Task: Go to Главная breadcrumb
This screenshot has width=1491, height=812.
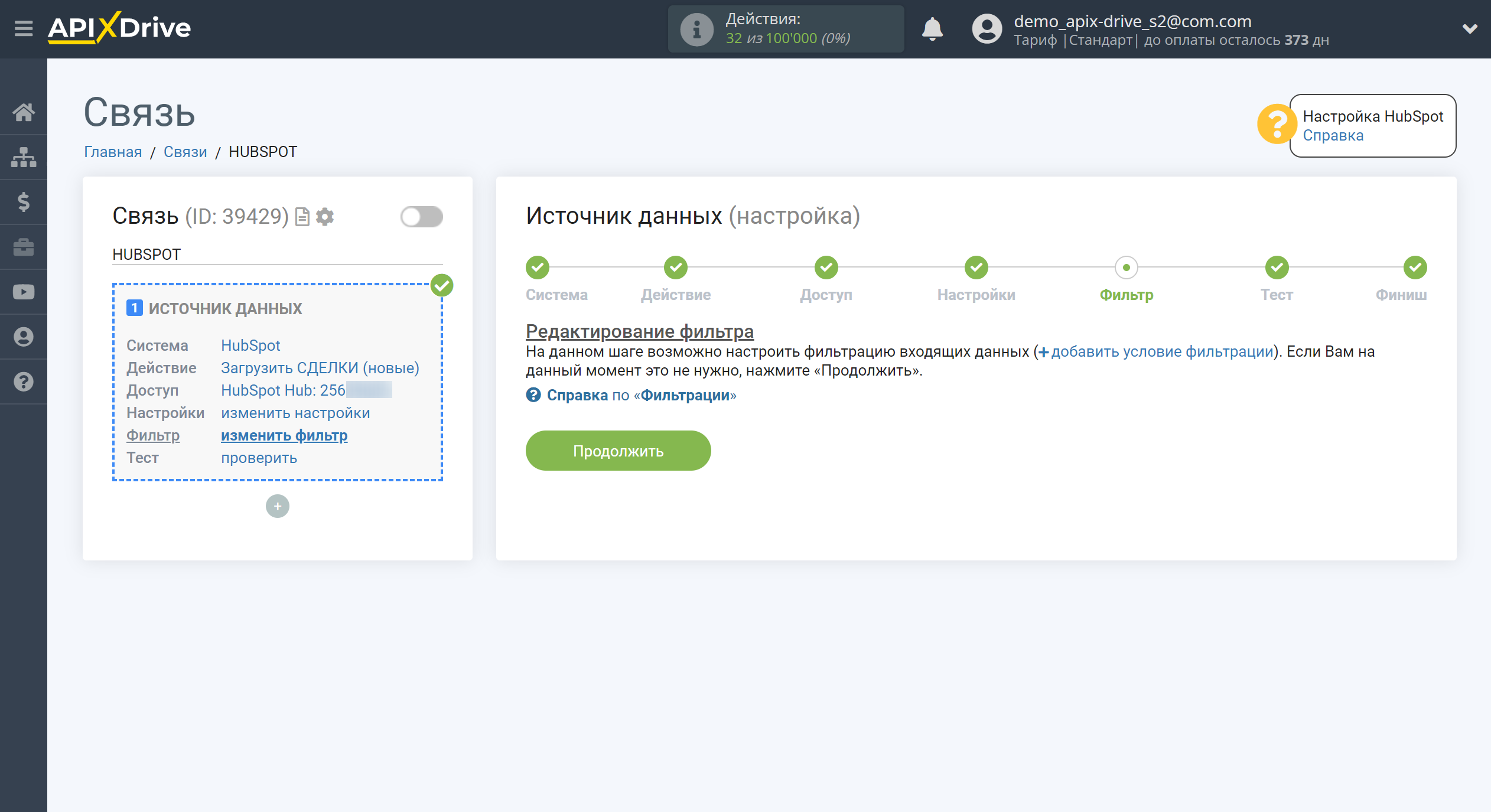Action: (x=113, y=152)
